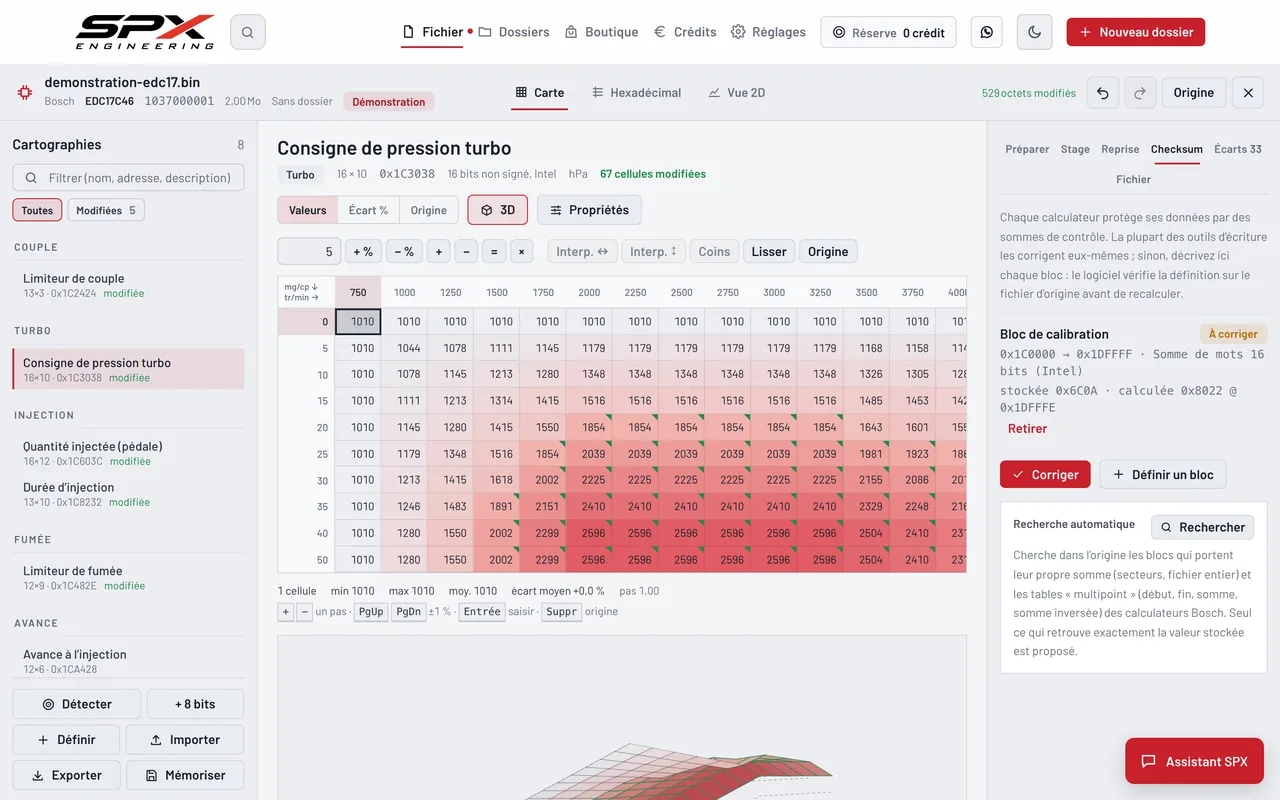Click the Retirer link

(x=1027, y=429)
